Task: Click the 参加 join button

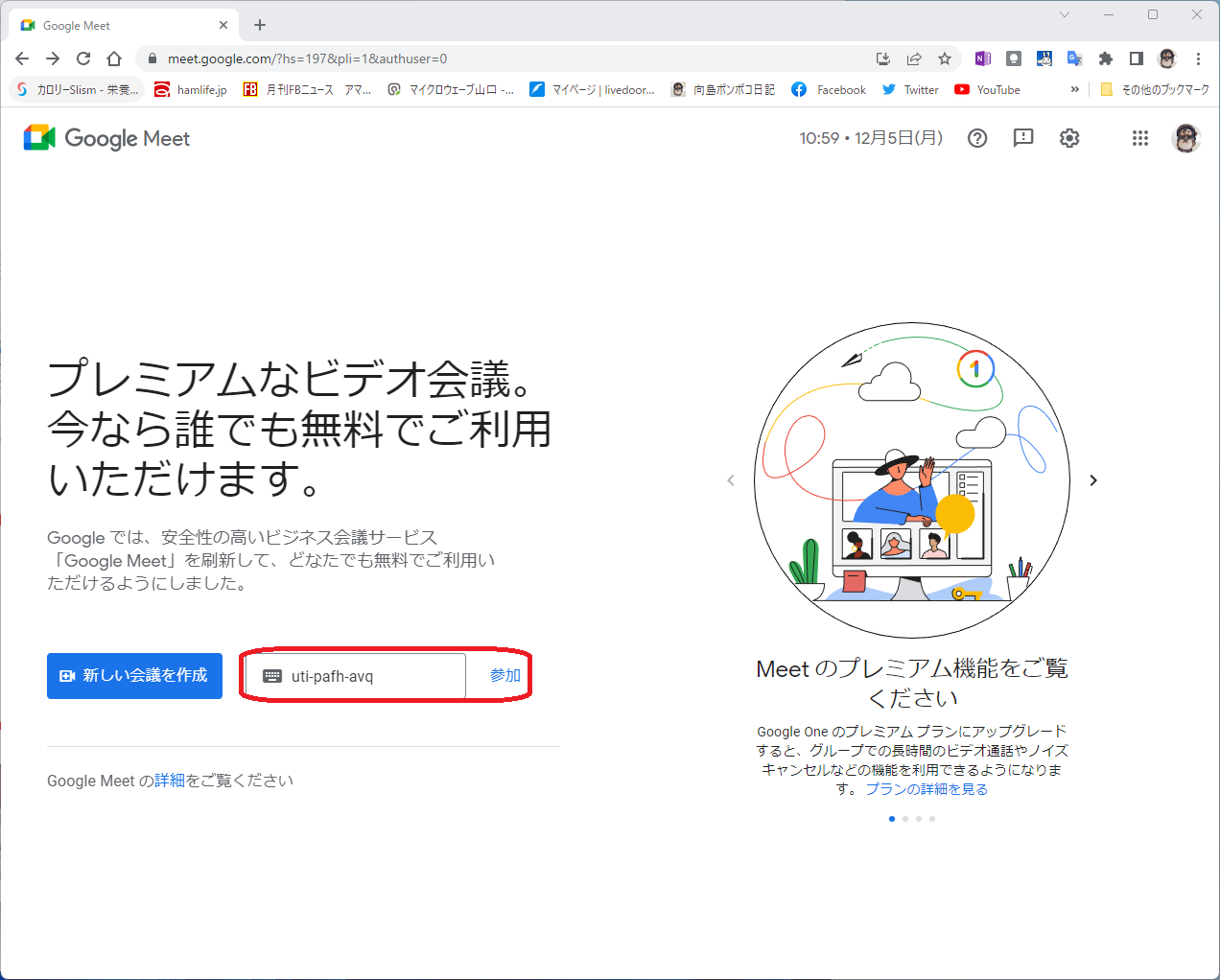Action: click(x=505, y=676)
